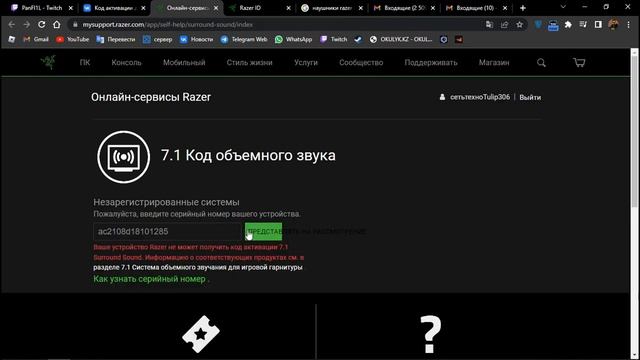Image resolution: width=640 pixels, height=360 pixels.
Task: Click the address bar URL
Action: pyautogui.click(x=167, y=24)
